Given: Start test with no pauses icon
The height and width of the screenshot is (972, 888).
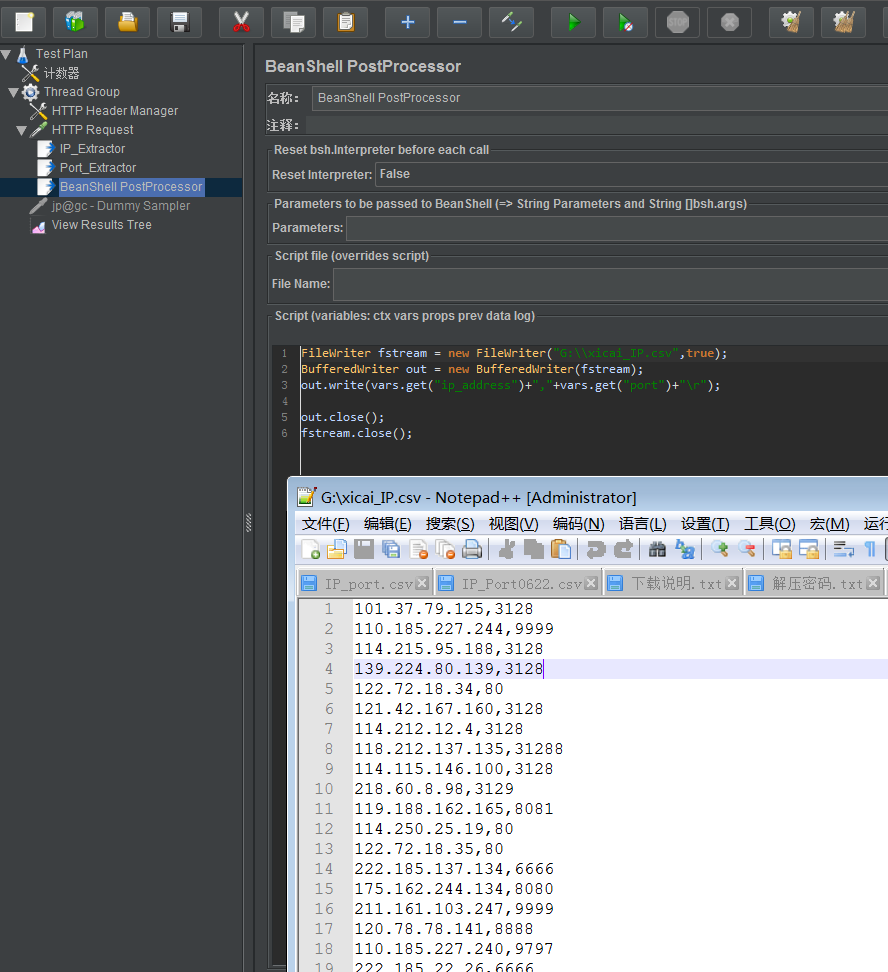Looking at the screenshot, I should [x=626, y=22].
